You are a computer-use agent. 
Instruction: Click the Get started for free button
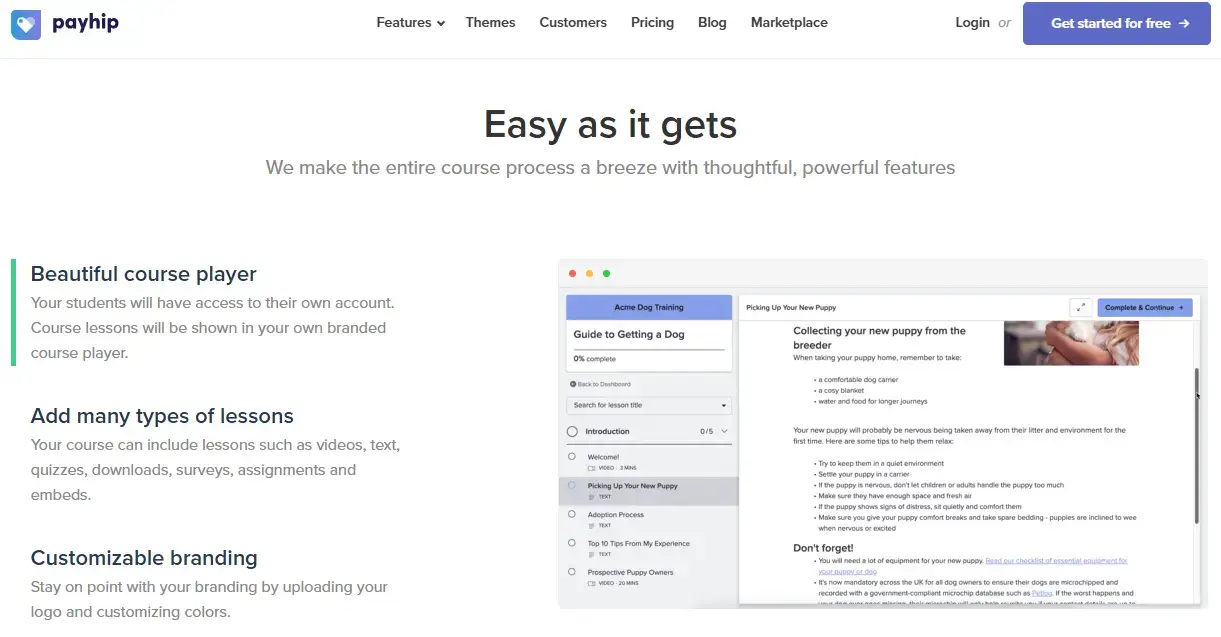pyautogui.click(x=1116, y=22)
